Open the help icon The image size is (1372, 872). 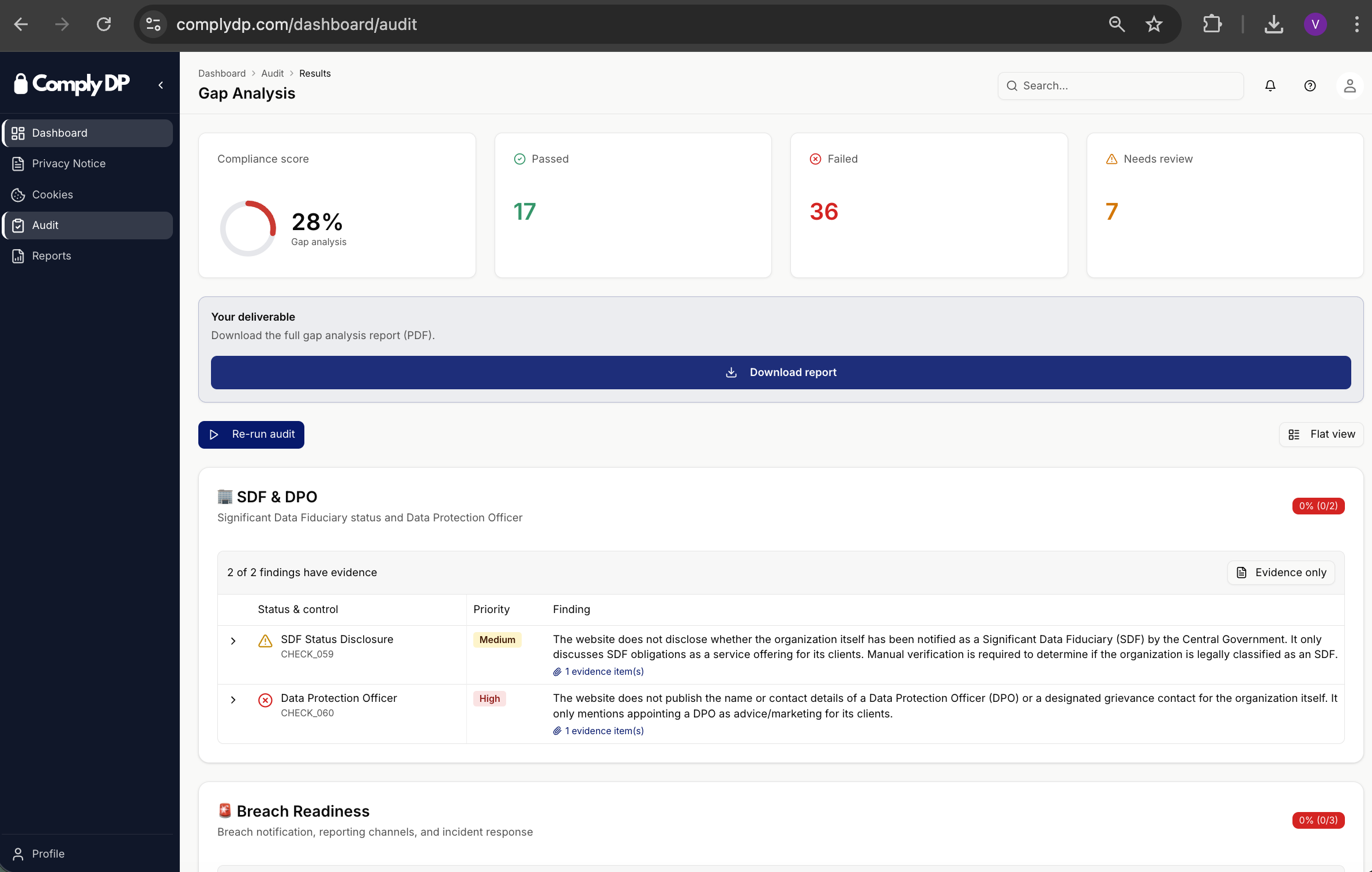point(1310,85)
